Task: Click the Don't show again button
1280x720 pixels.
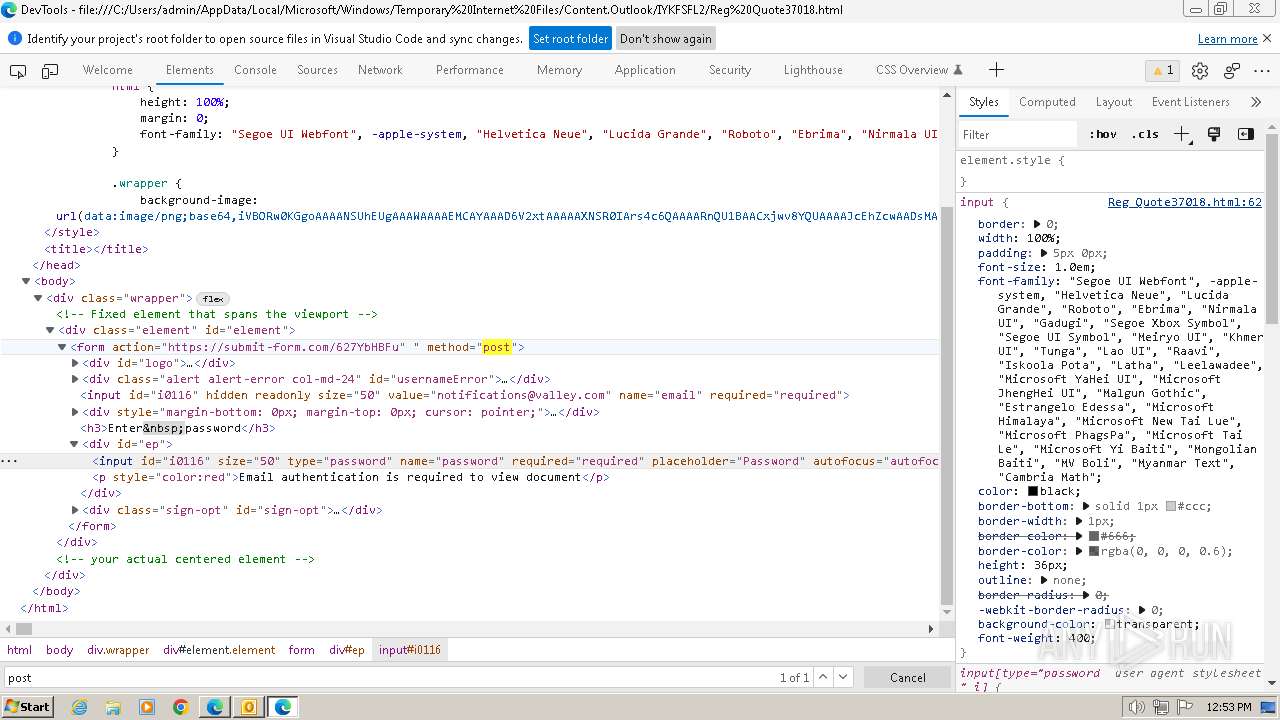Action: 666,39
